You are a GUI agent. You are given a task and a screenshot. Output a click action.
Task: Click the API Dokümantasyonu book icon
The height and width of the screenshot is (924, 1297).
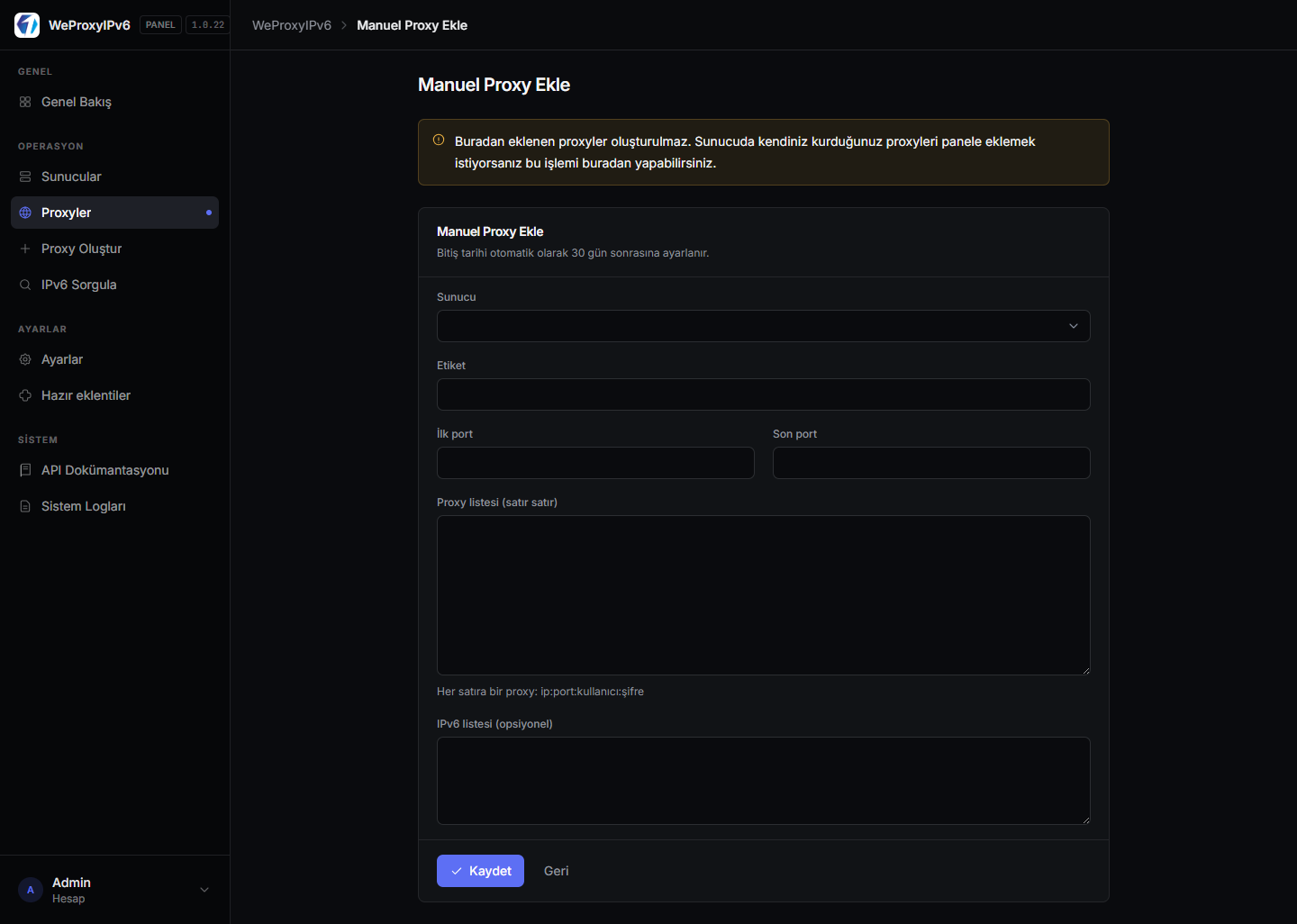point(25,470)
